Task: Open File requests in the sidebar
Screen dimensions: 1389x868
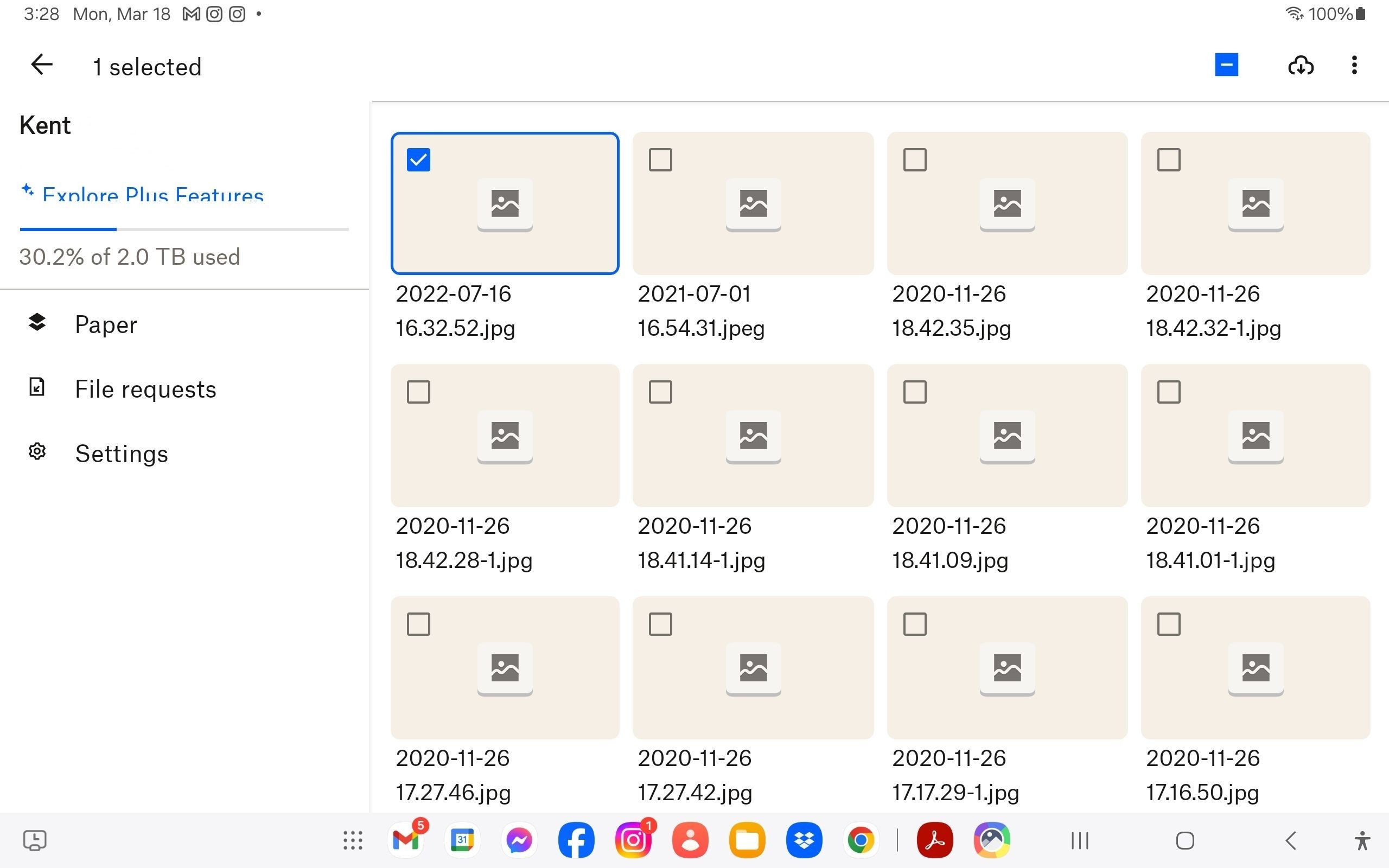Action: click(184, 388)
